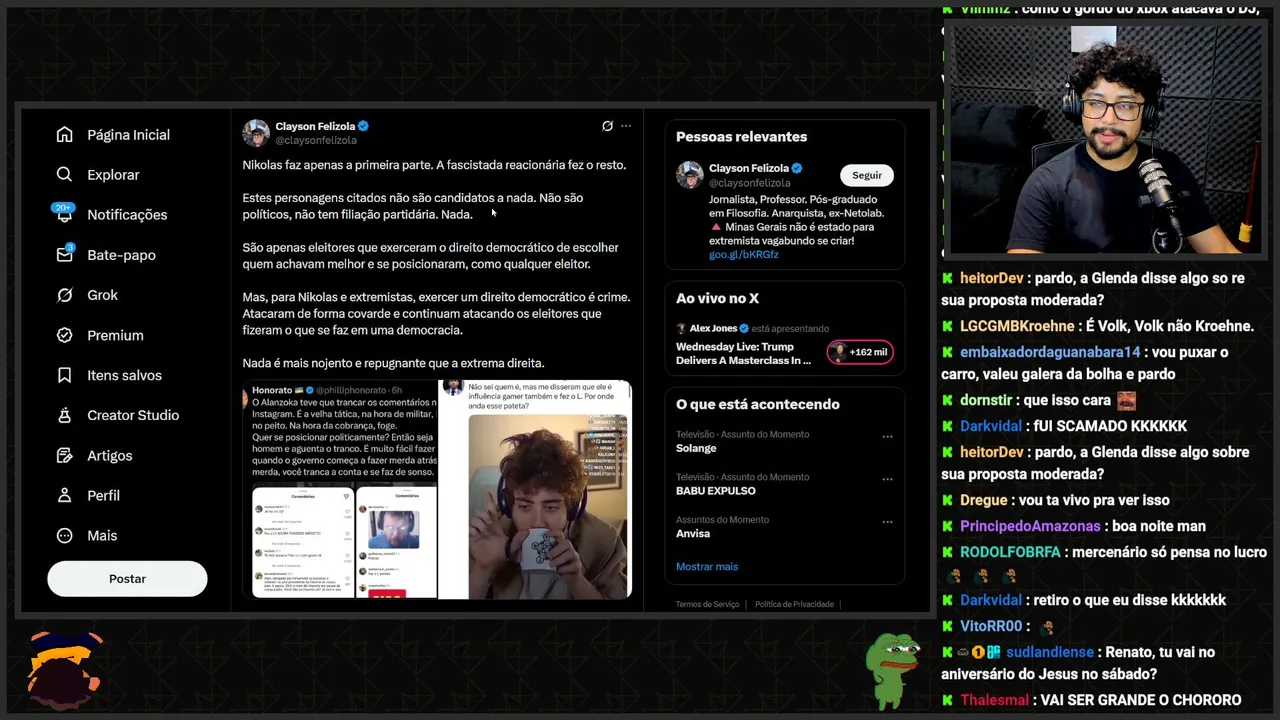Screen dimensions: 1280x720
Task: Select the Página Inicial menu label
Action: [128, 135]
